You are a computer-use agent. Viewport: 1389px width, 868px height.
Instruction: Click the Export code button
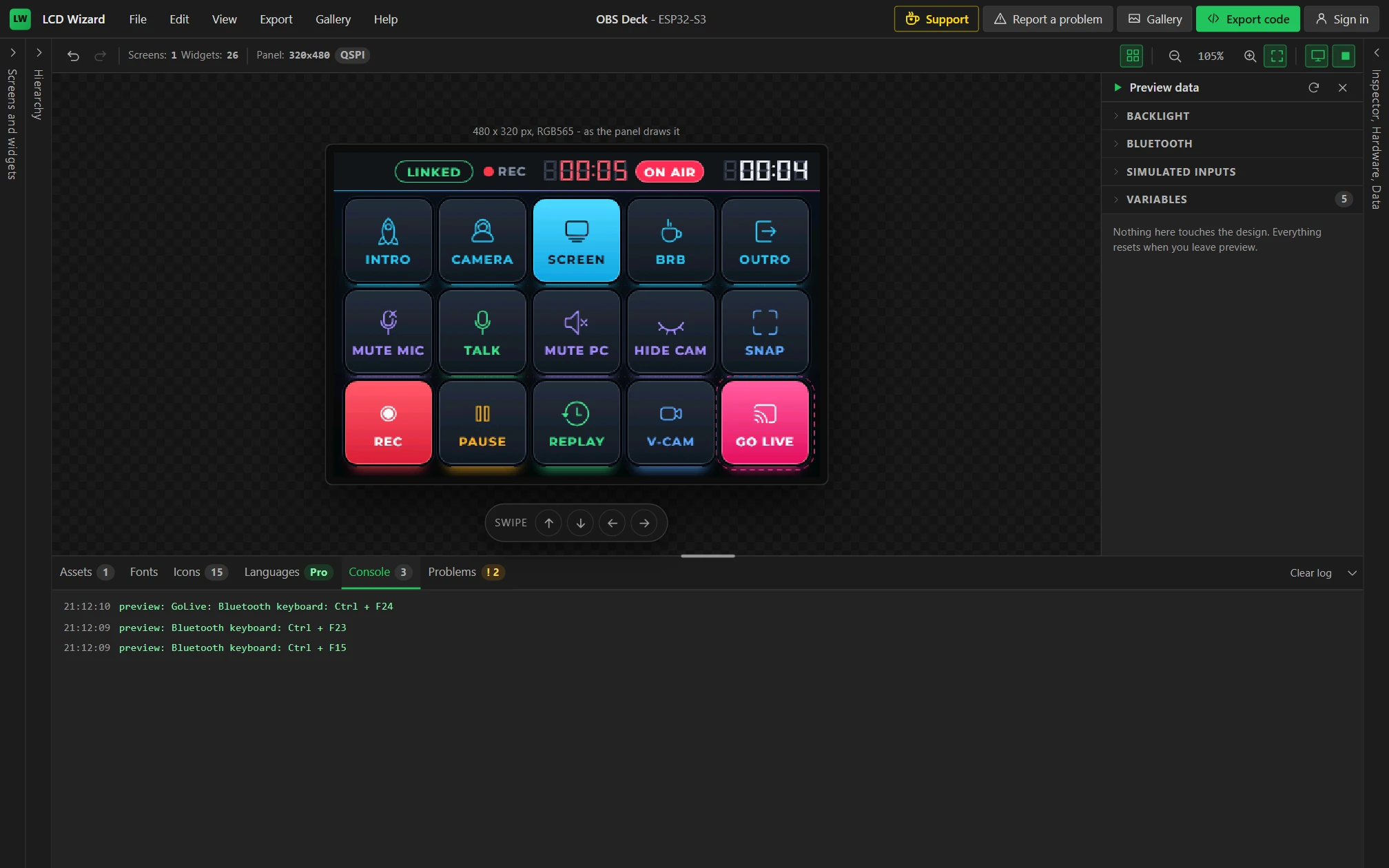click(1248, 19)
